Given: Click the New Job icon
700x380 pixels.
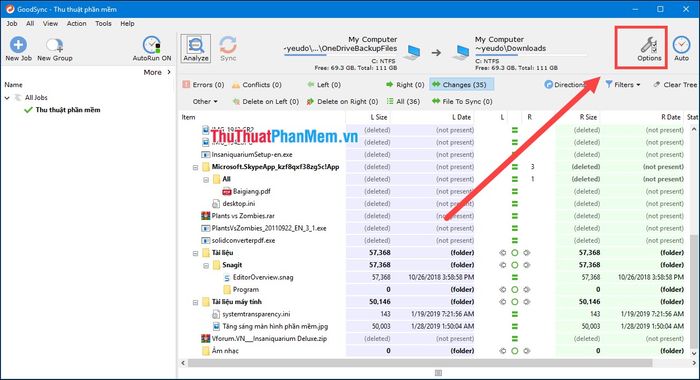Looking at the screenshot, I should click(x=18, y=45).
